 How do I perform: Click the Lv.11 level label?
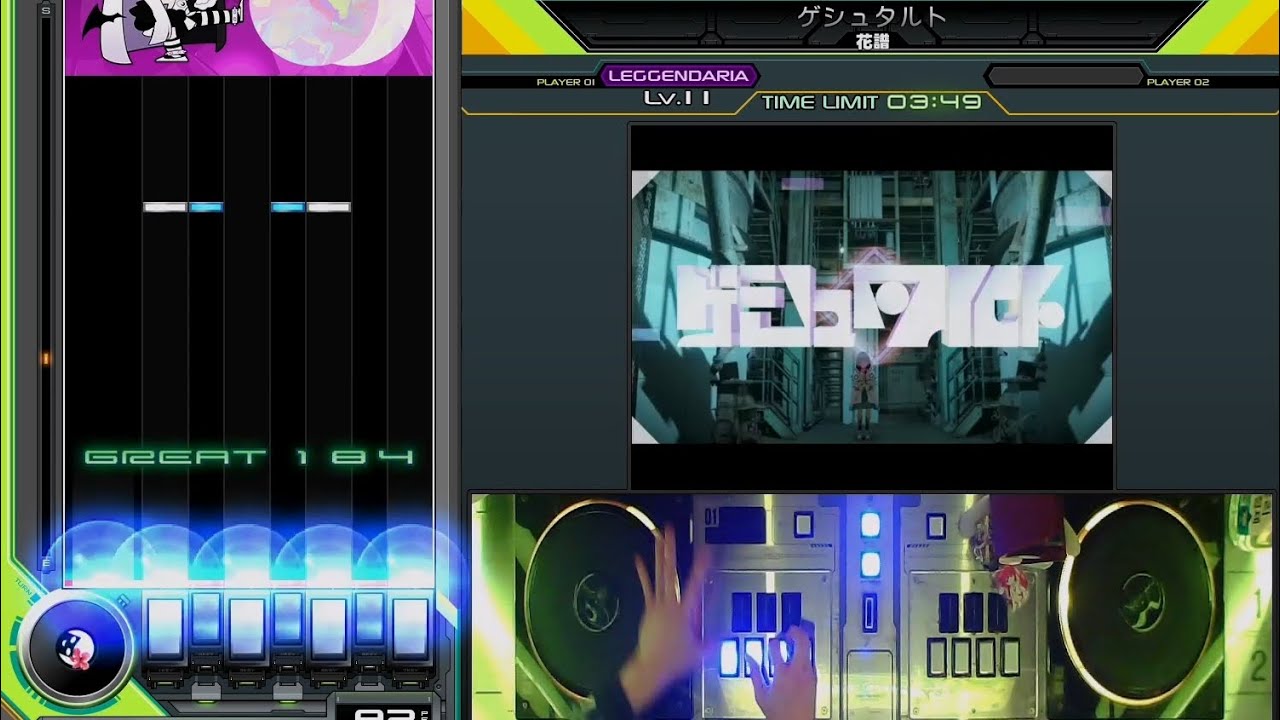679,98
